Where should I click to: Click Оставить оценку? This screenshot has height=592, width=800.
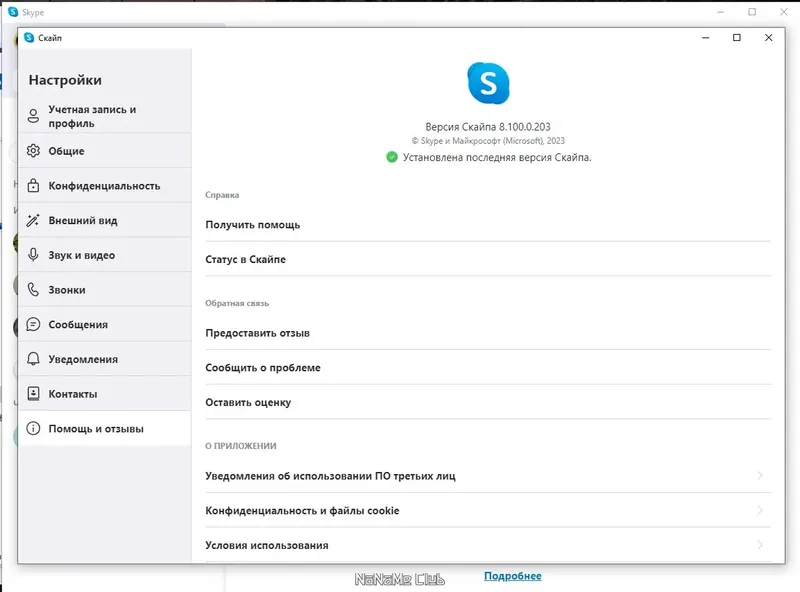[x=488, y=402]
